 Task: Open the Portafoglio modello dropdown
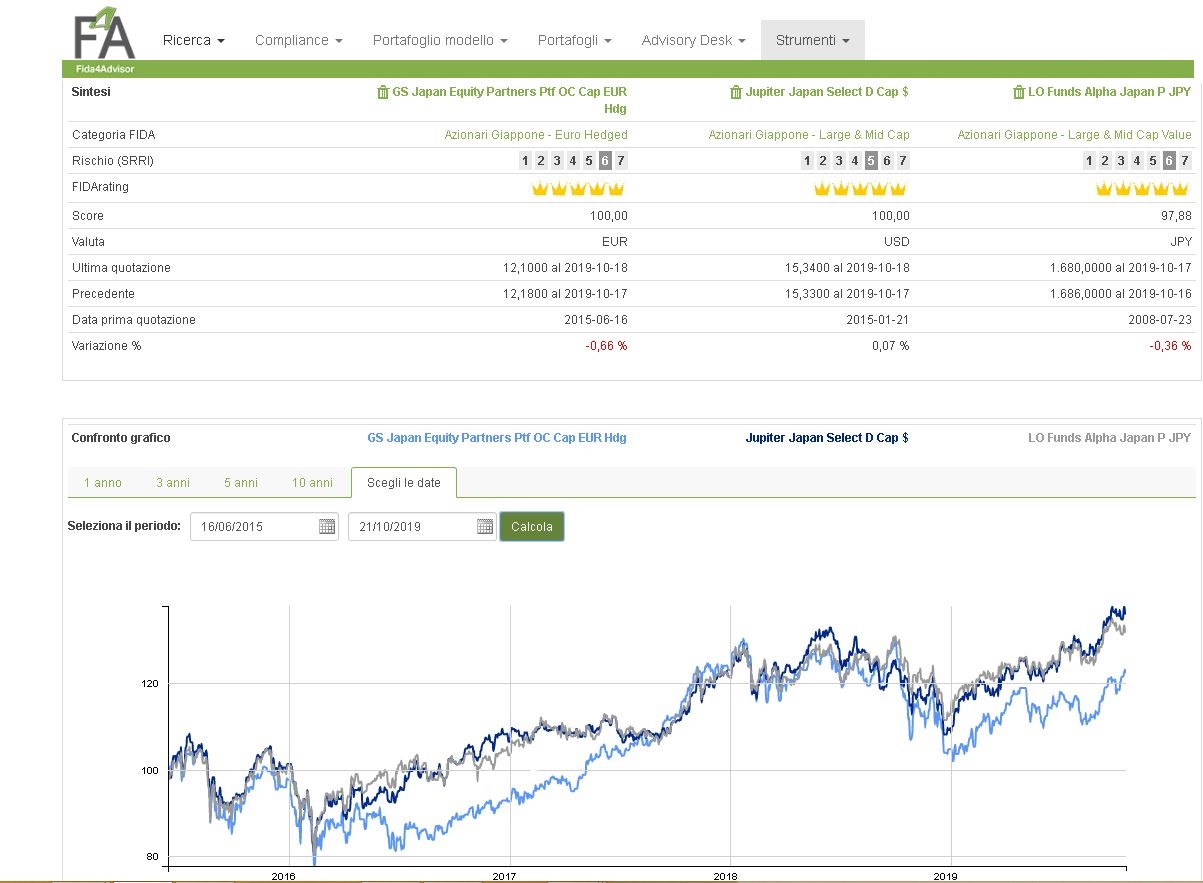coord(440,40)
